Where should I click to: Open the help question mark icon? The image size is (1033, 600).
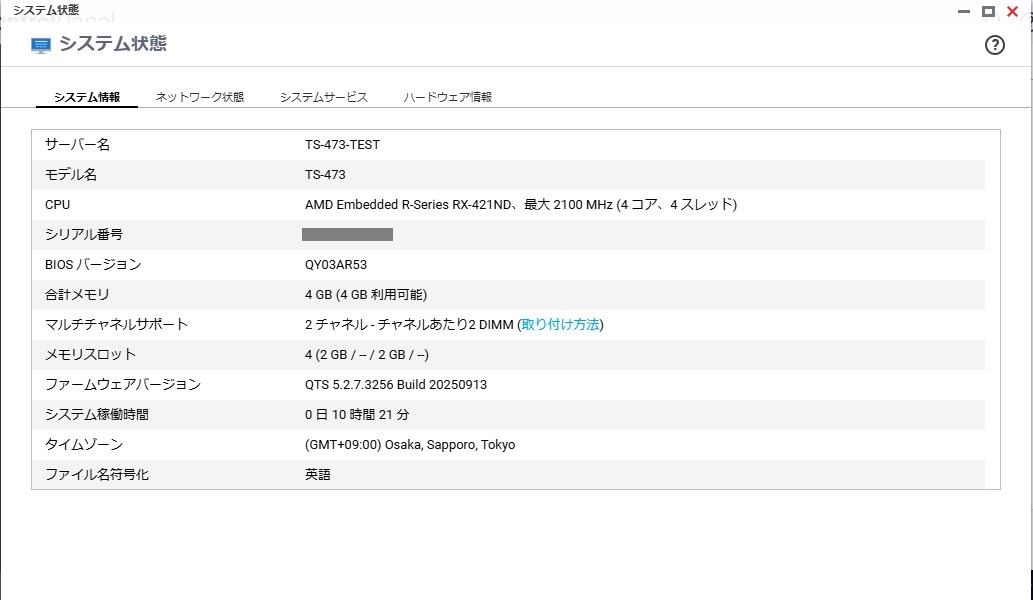click(x=994, y=45)
